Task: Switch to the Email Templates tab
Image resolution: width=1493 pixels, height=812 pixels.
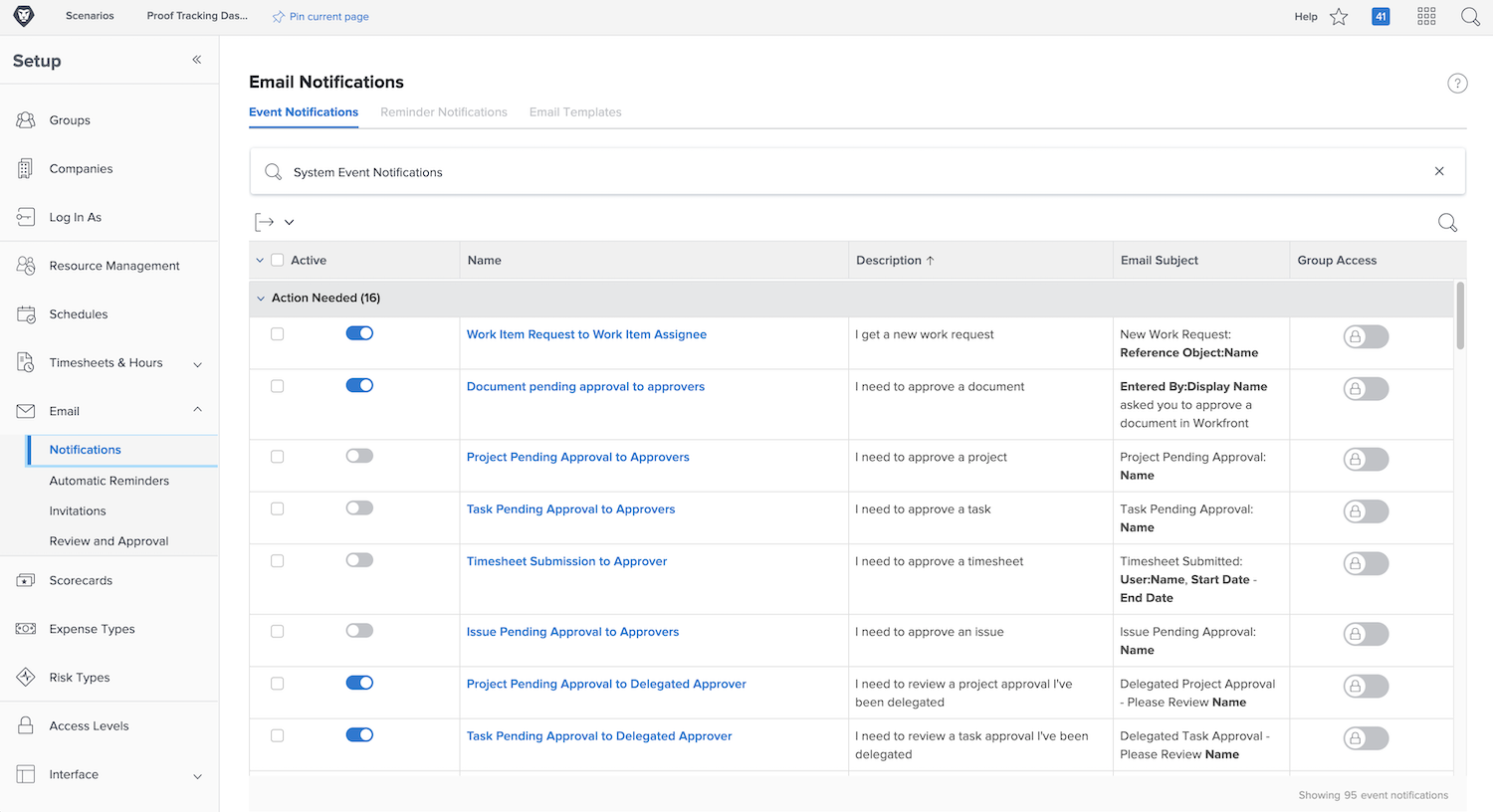Action: pyautogui.click(x=575, y=112)
